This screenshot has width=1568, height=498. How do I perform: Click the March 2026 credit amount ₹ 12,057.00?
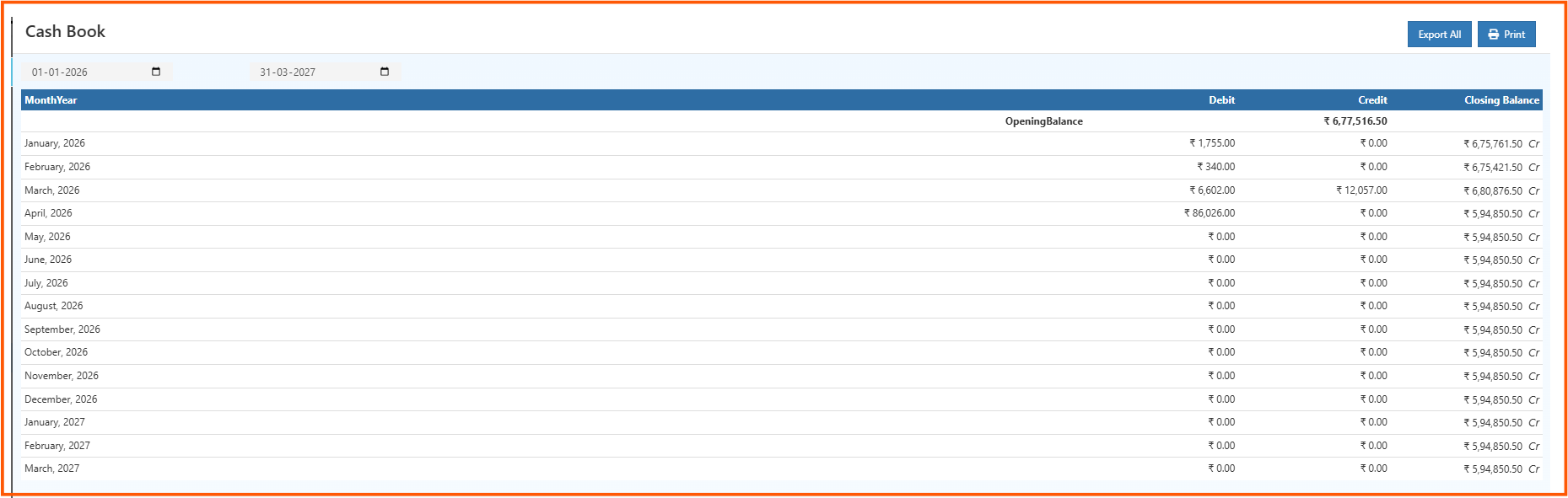(x=1361, y=190)
